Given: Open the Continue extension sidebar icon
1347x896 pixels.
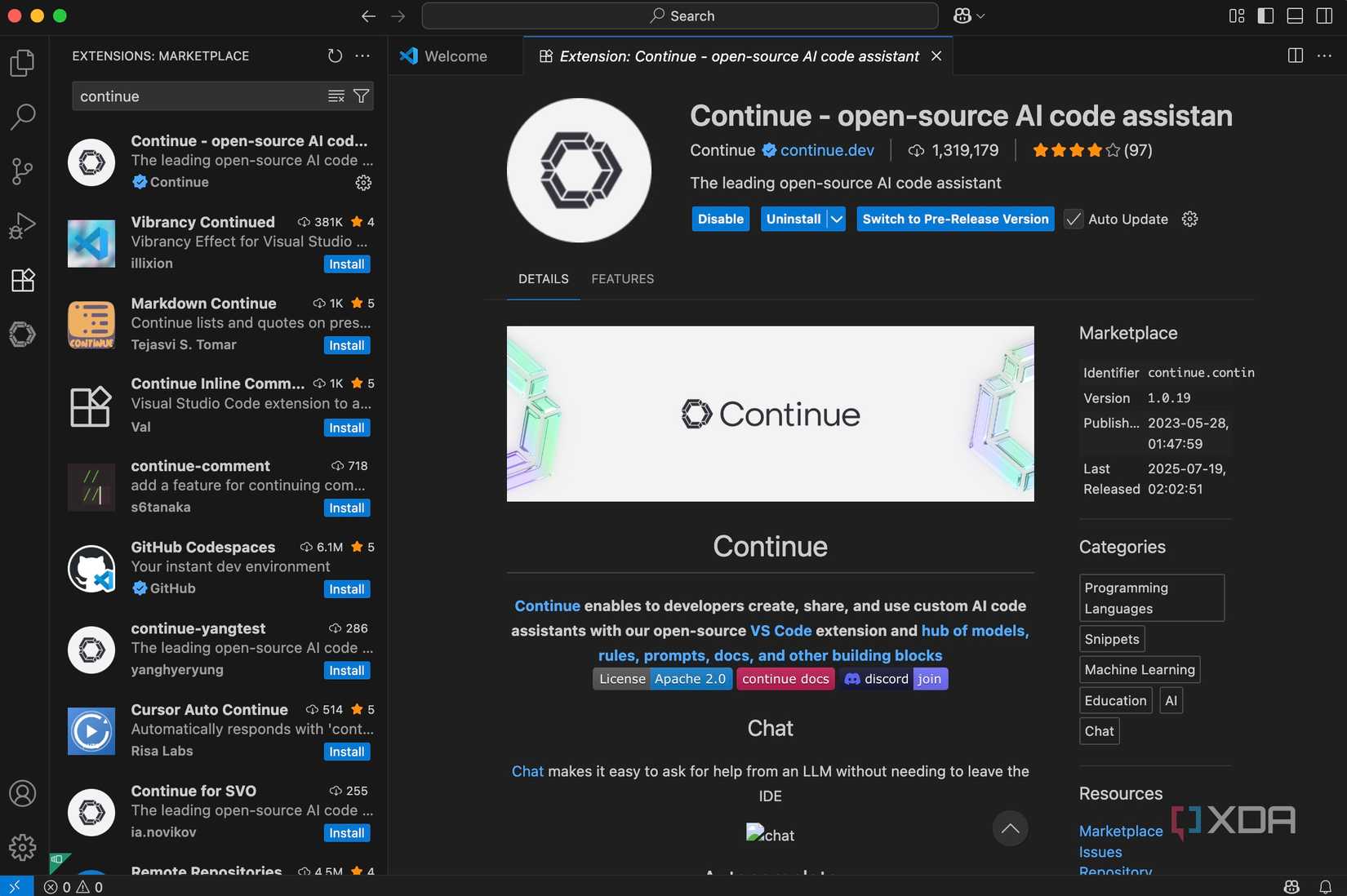Looking at the screenshot, I should 22,334.
